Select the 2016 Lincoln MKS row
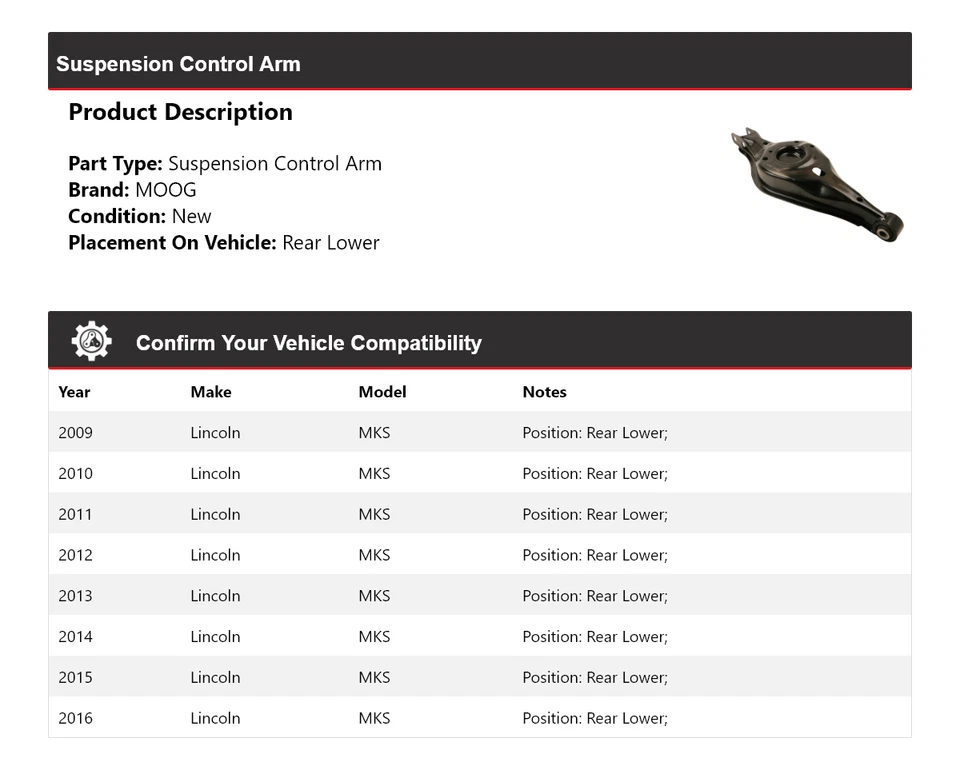The image size is (960, 770). coord(480,717)
